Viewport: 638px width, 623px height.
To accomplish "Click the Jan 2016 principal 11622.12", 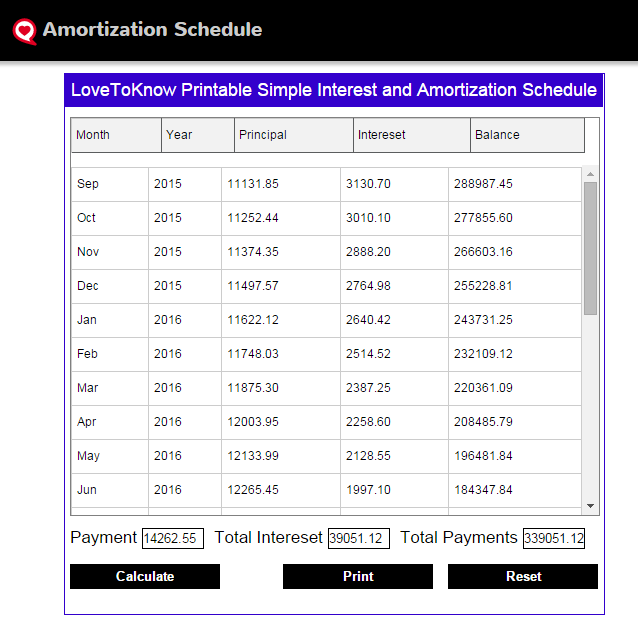I will coord(253,320).
